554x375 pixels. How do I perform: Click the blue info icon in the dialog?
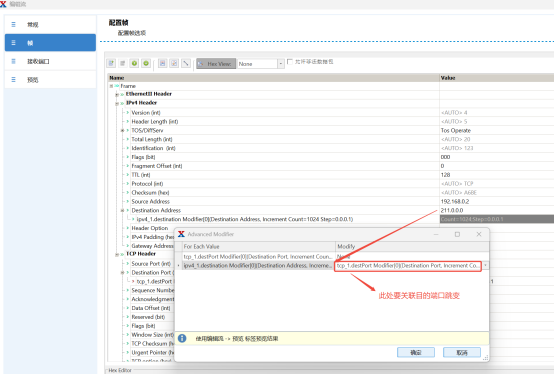pyautogui.click(x=182, y=339)
